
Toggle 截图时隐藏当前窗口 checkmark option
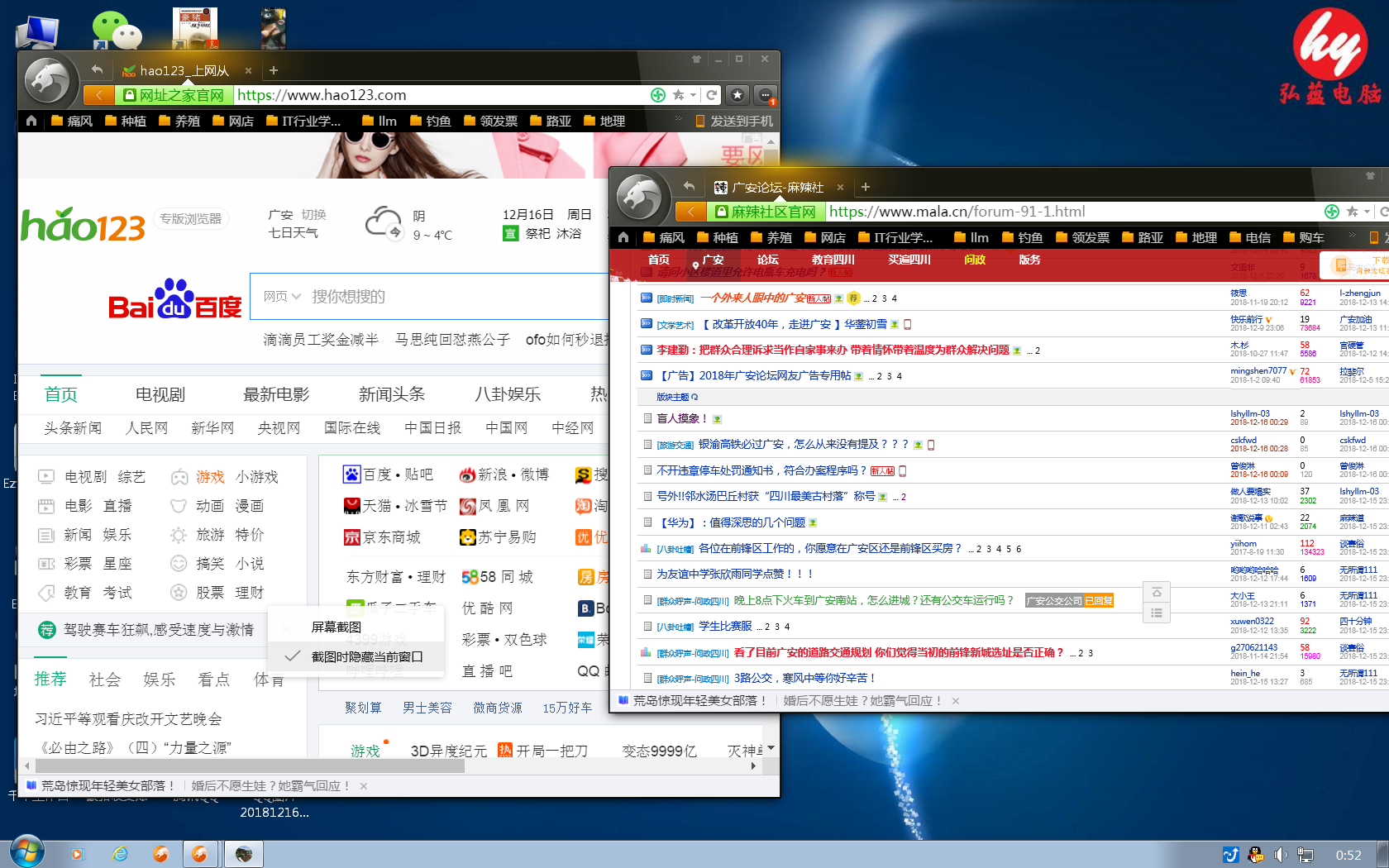[356, 656]
